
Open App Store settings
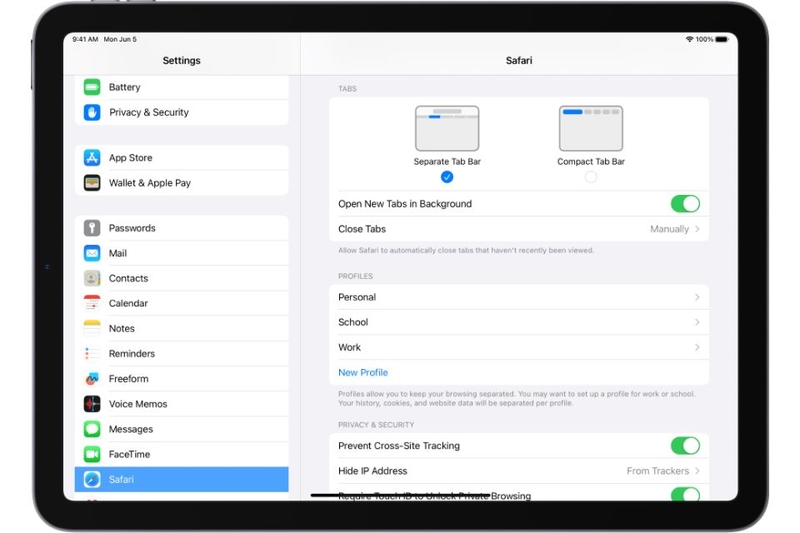pos(182,158)
